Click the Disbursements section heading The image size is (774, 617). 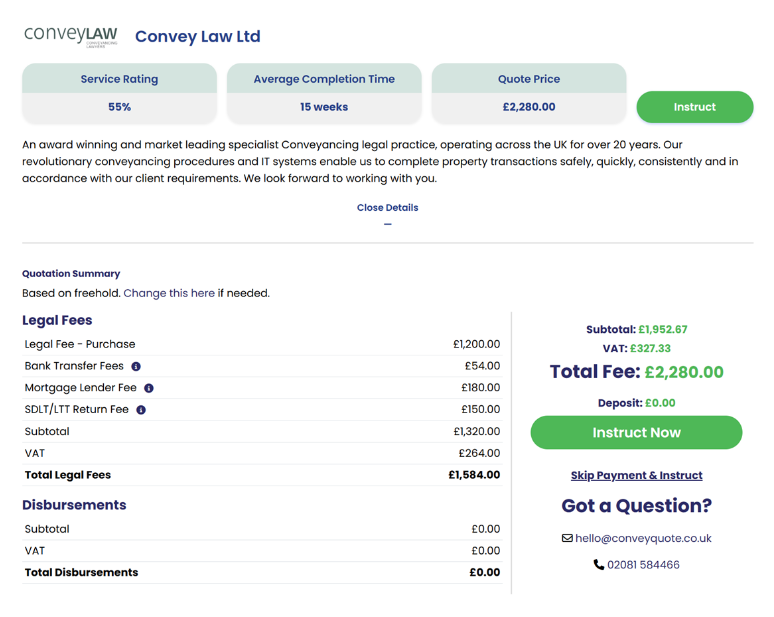click(74, 505)
